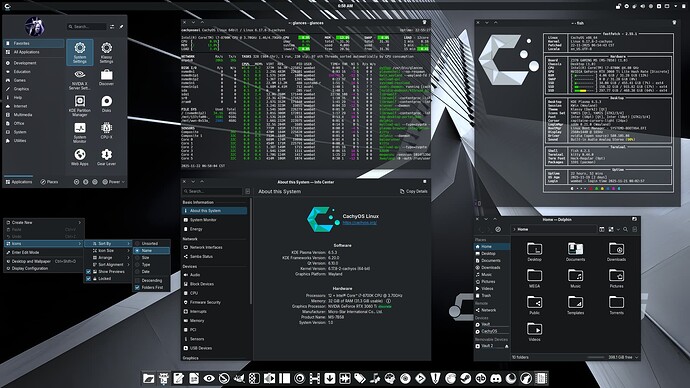Viewport: 690px width, 388px height.
Task: Click Copy Details button in Info Center
Action: (414, 191)
